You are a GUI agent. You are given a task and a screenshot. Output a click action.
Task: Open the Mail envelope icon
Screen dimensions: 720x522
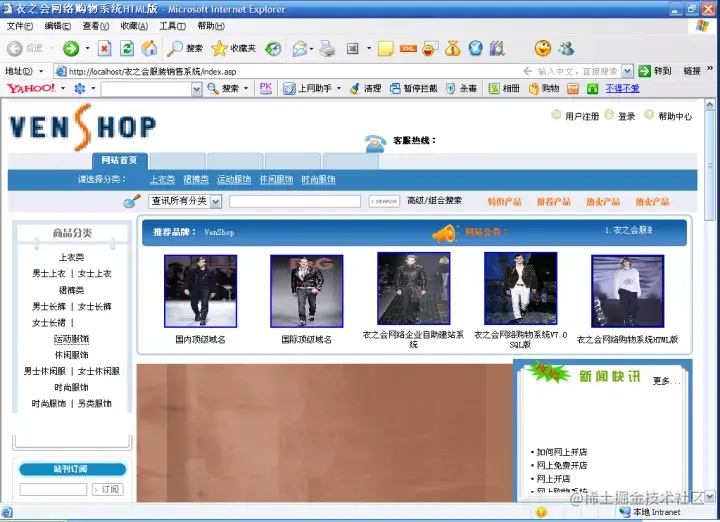[x=299, y=48]
